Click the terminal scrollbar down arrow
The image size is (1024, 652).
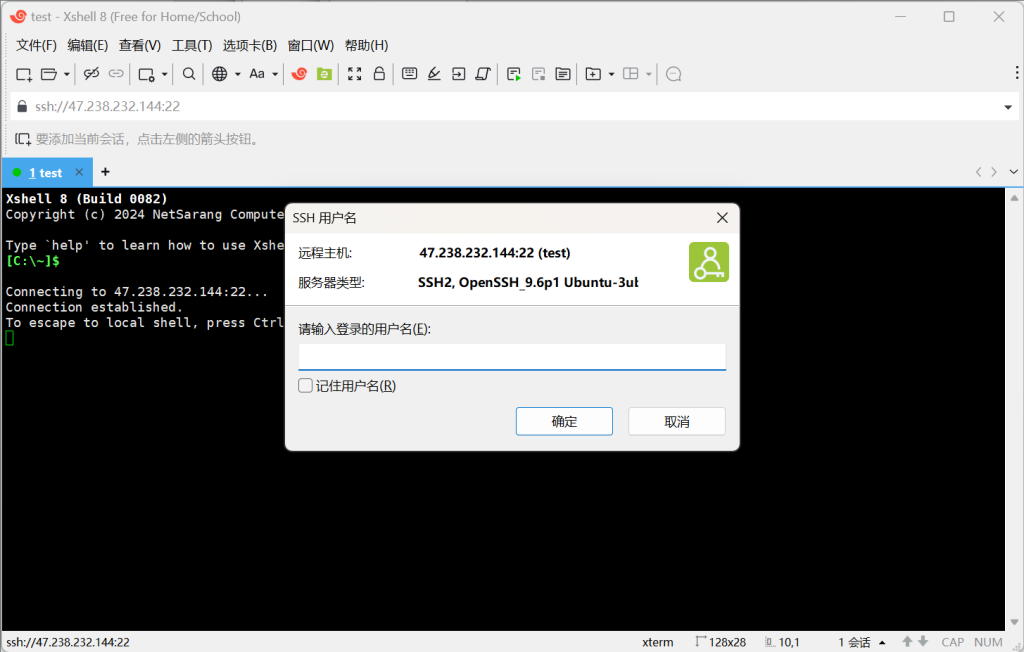click(1014, 622)
